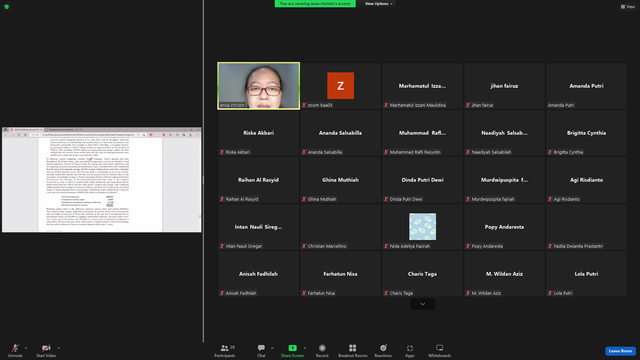Viewport: 640px width, 360px height.
Task: Click the Share Screen button
Action: 292,350
